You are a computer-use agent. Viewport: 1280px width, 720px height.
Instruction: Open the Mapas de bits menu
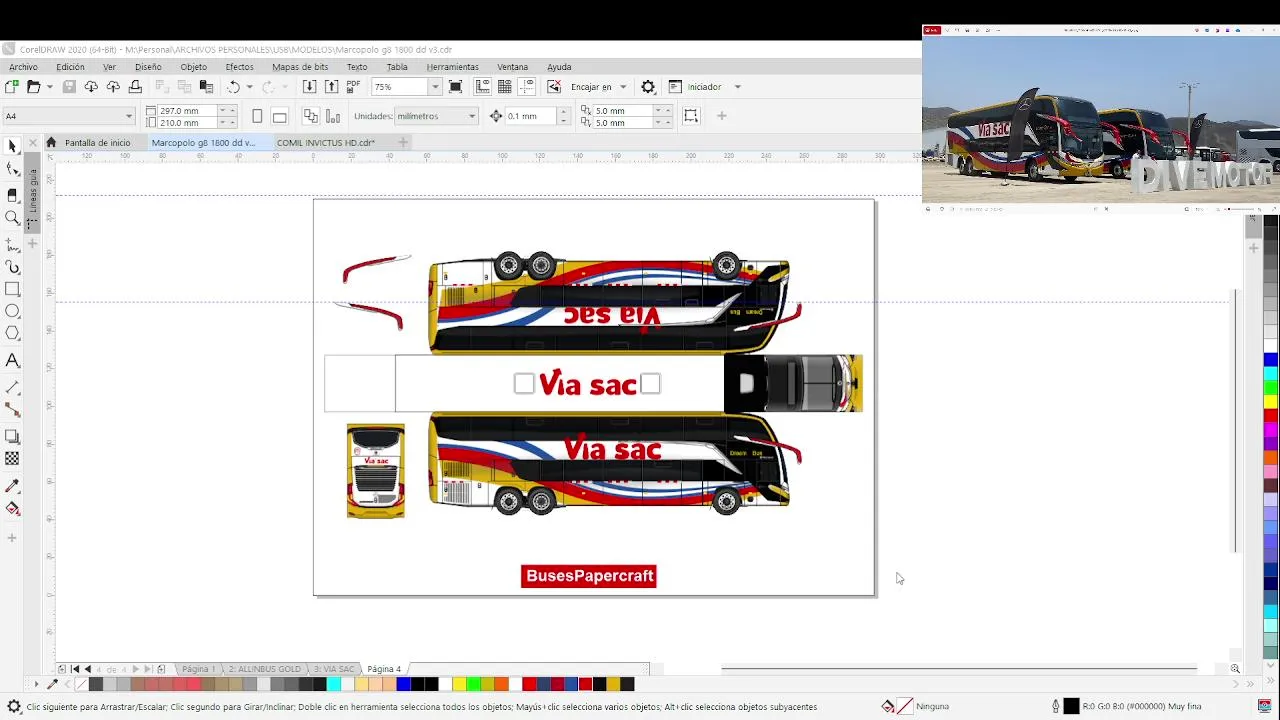coord(300,67)
